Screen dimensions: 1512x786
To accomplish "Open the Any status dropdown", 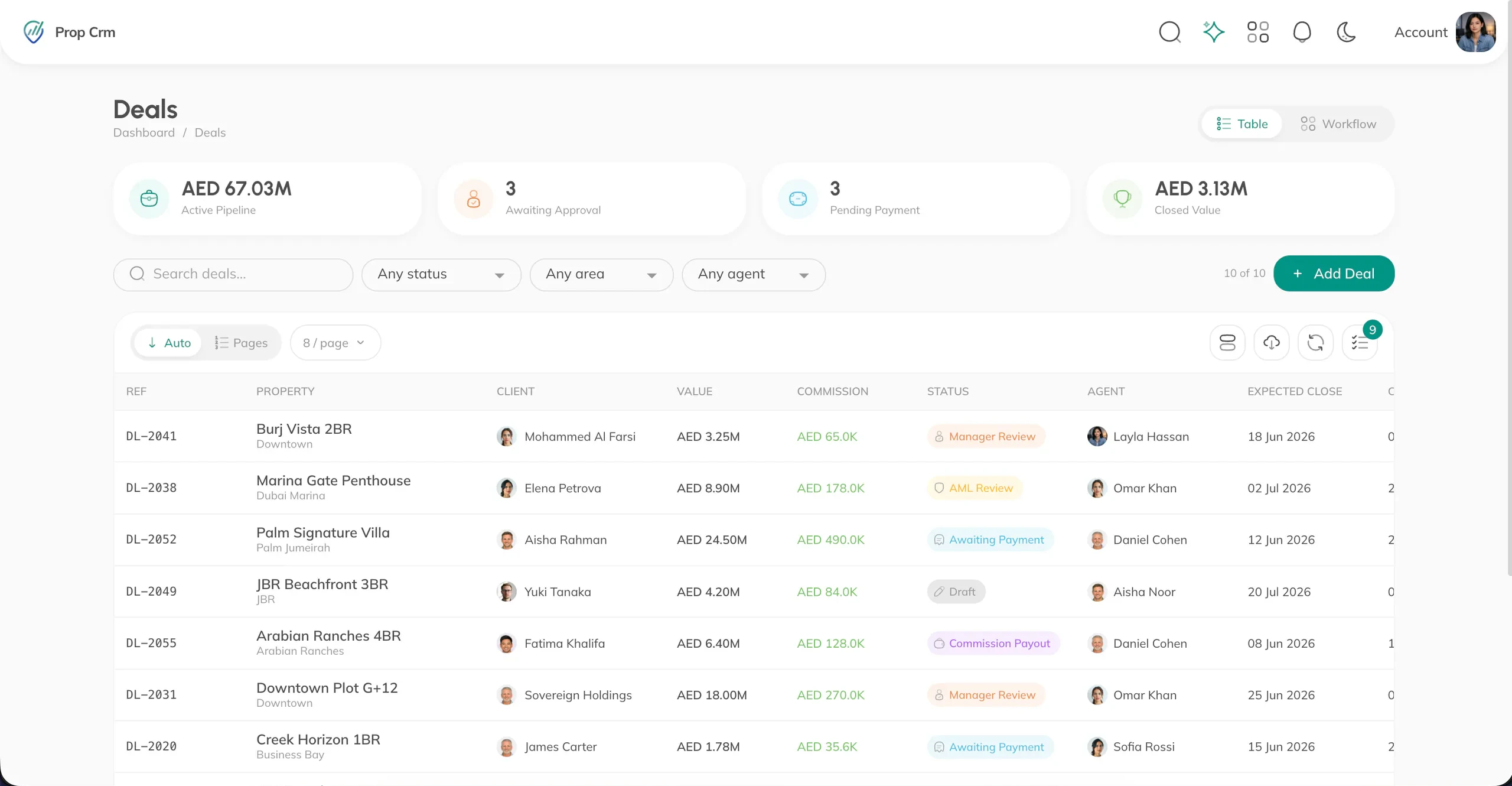I will (x=441, y=274).
